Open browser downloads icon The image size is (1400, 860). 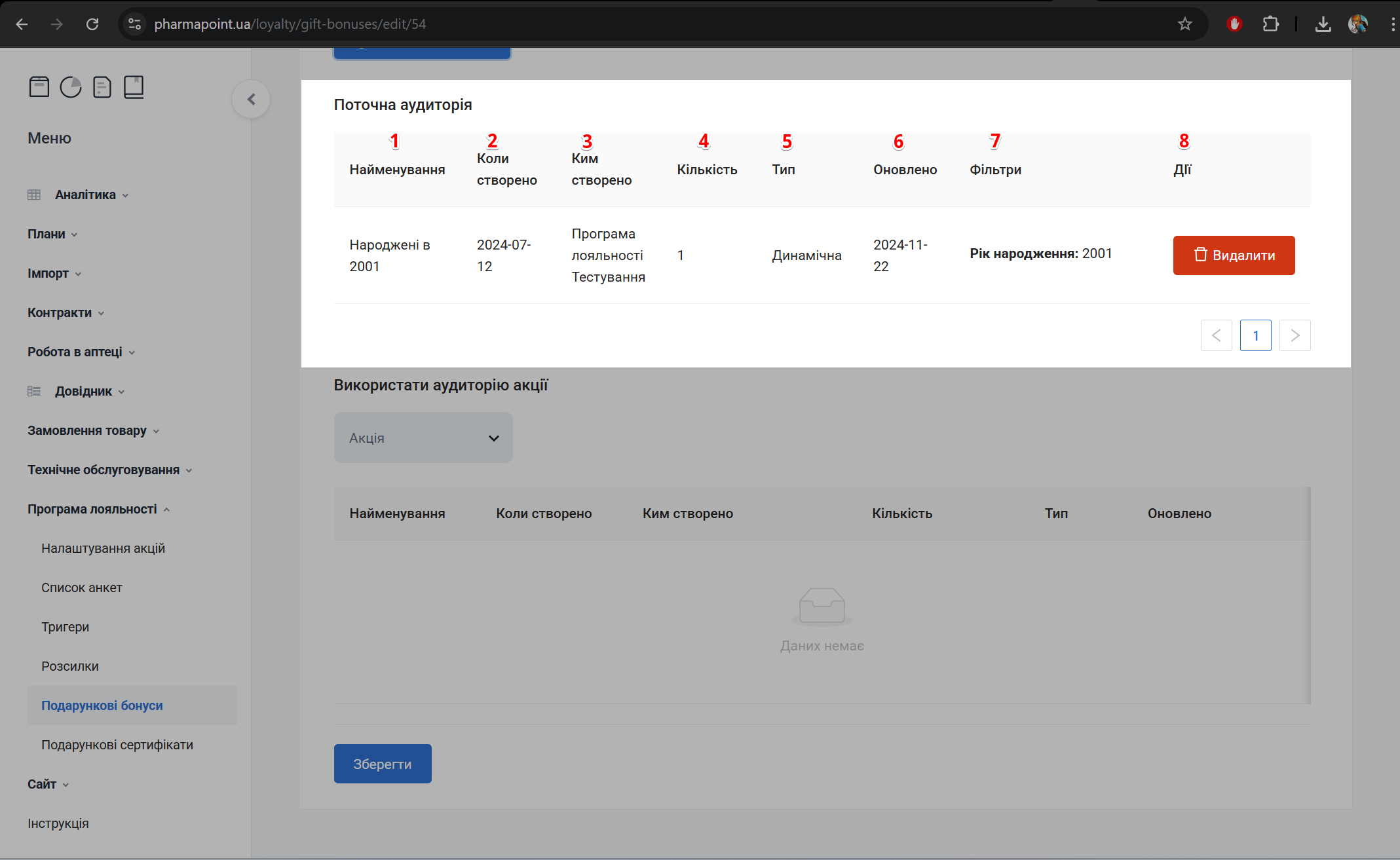[1323, 24]
